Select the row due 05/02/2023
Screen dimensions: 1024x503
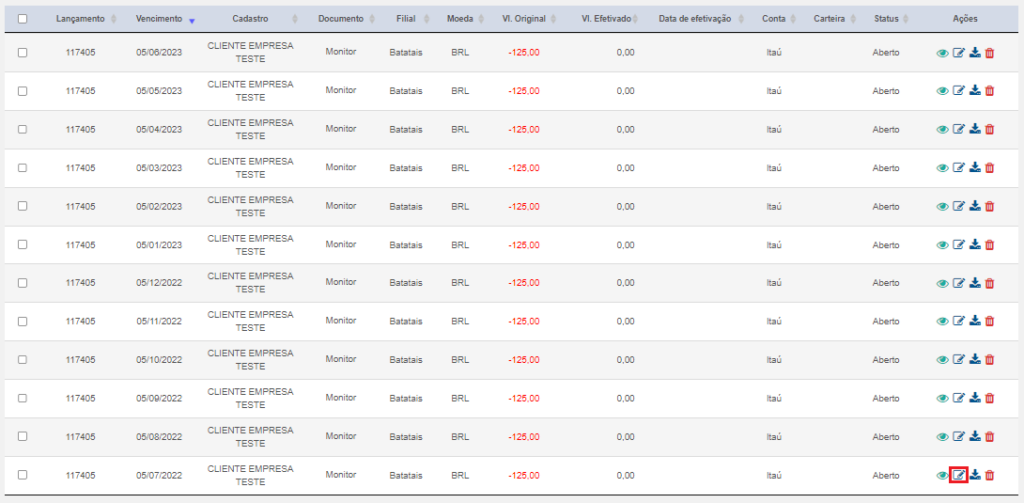pyautogui.click(x=22, y=206)
